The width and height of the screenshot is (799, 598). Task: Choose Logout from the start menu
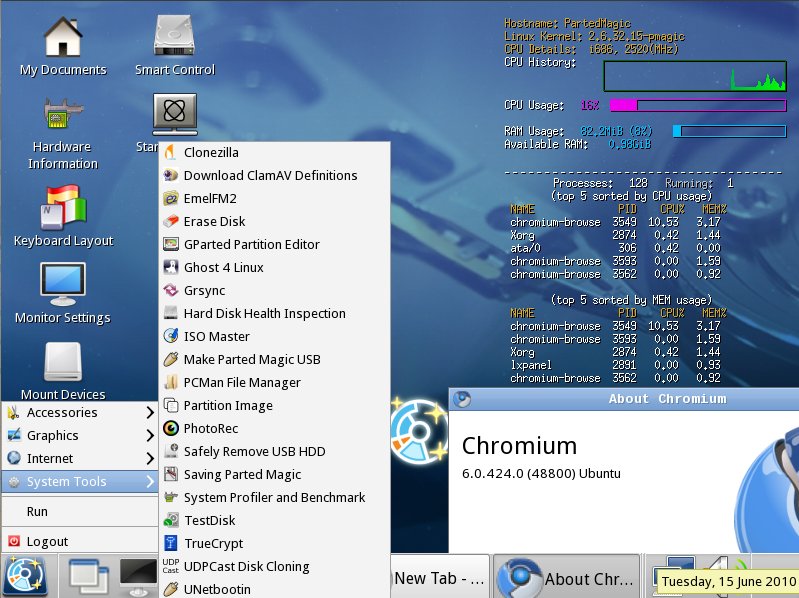pyautogui.click(x=79, y=541)
